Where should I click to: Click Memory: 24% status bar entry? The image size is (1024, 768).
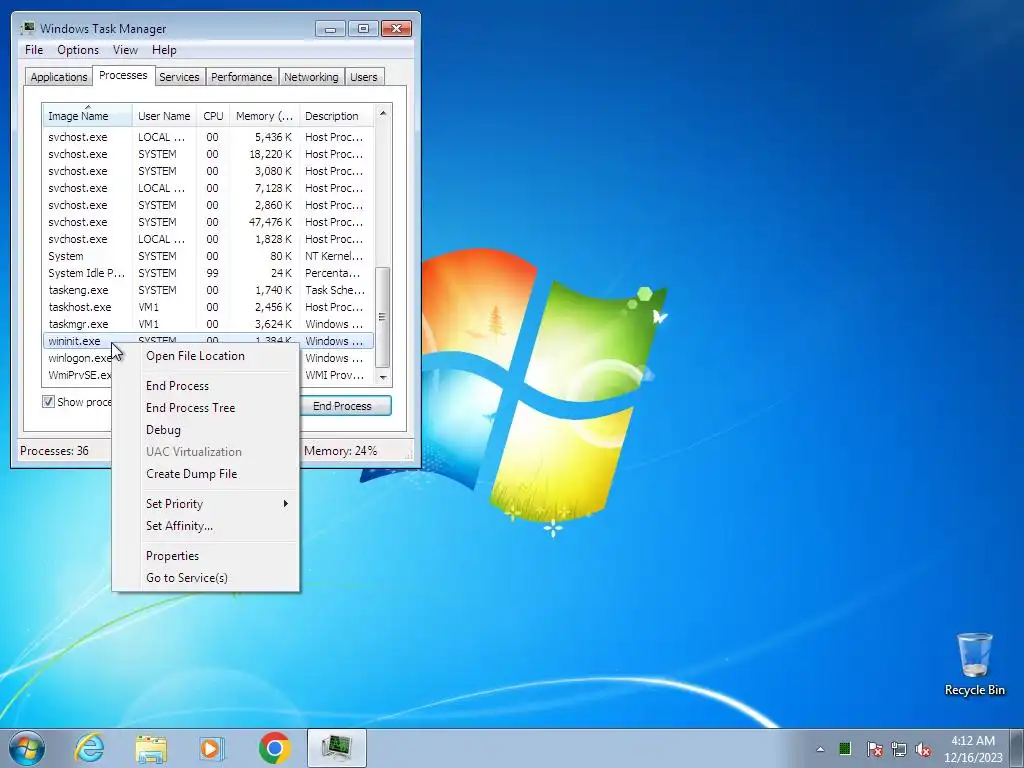click(x=340, y=451)
